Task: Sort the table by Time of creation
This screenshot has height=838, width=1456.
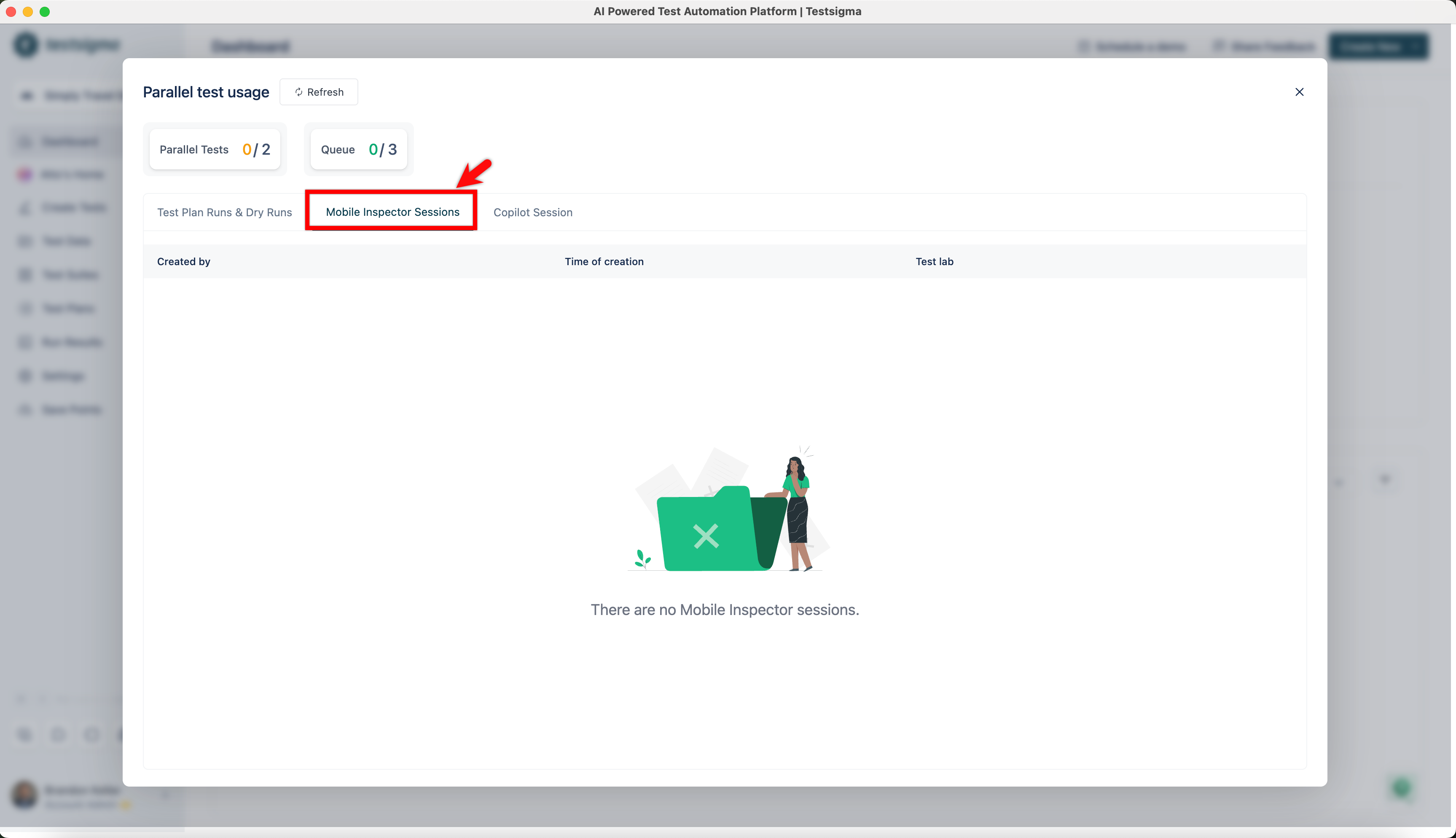Action: tap(604, 261)
